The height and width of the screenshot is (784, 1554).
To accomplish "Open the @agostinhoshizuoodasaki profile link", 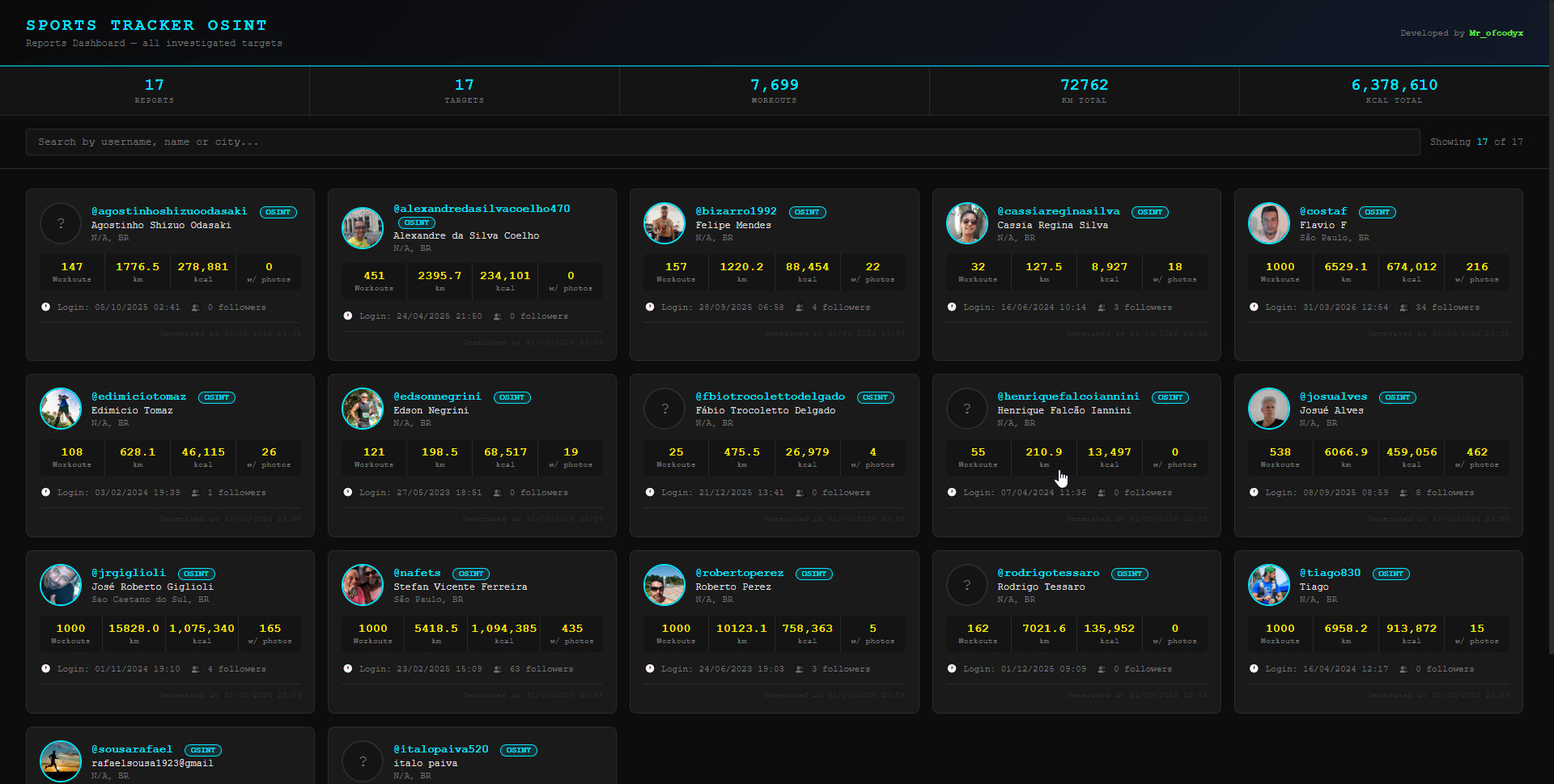I will point(169,211).
